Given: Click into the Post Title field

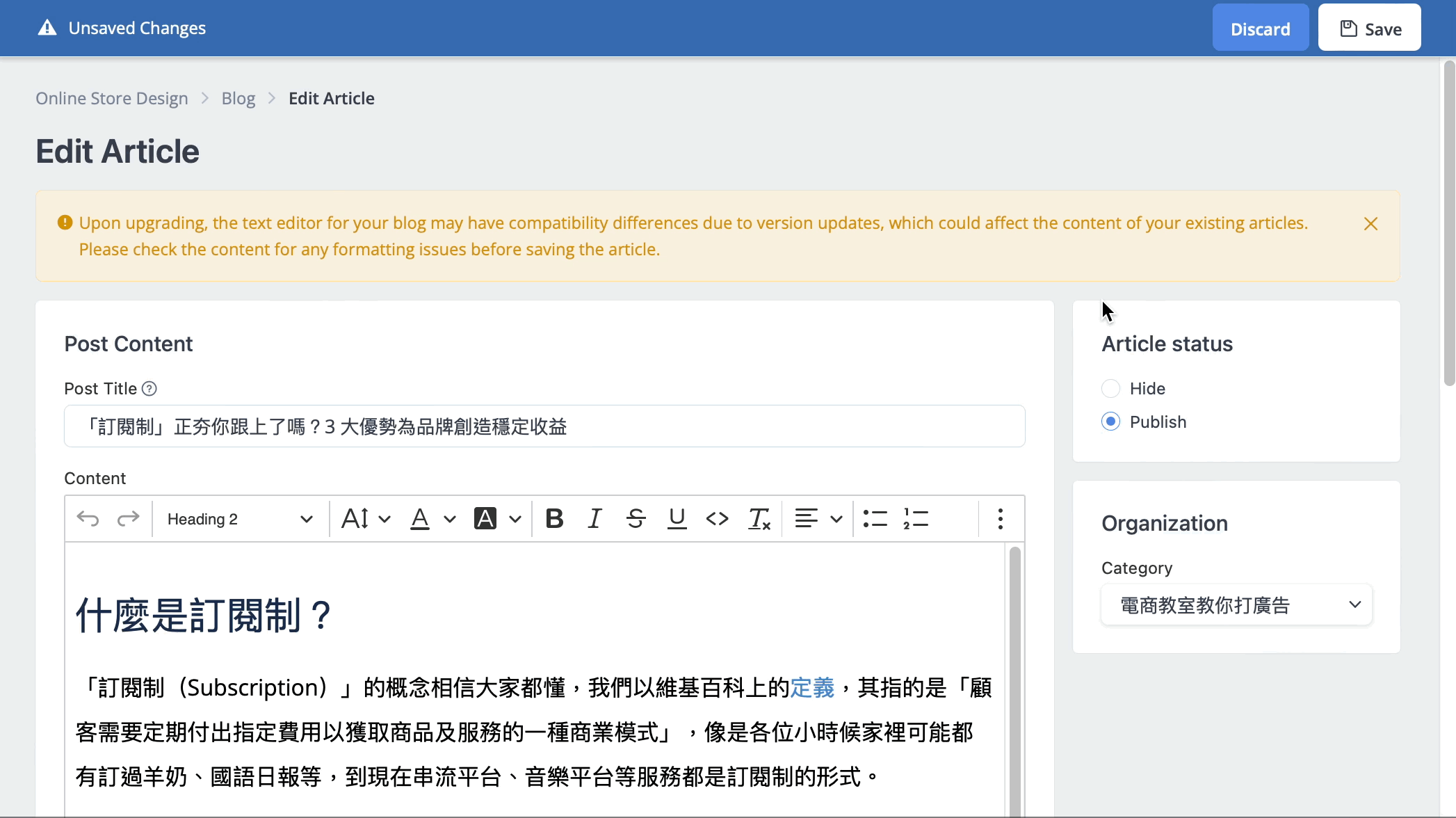Looking at the screenshot, I should [x=544, y=426].
